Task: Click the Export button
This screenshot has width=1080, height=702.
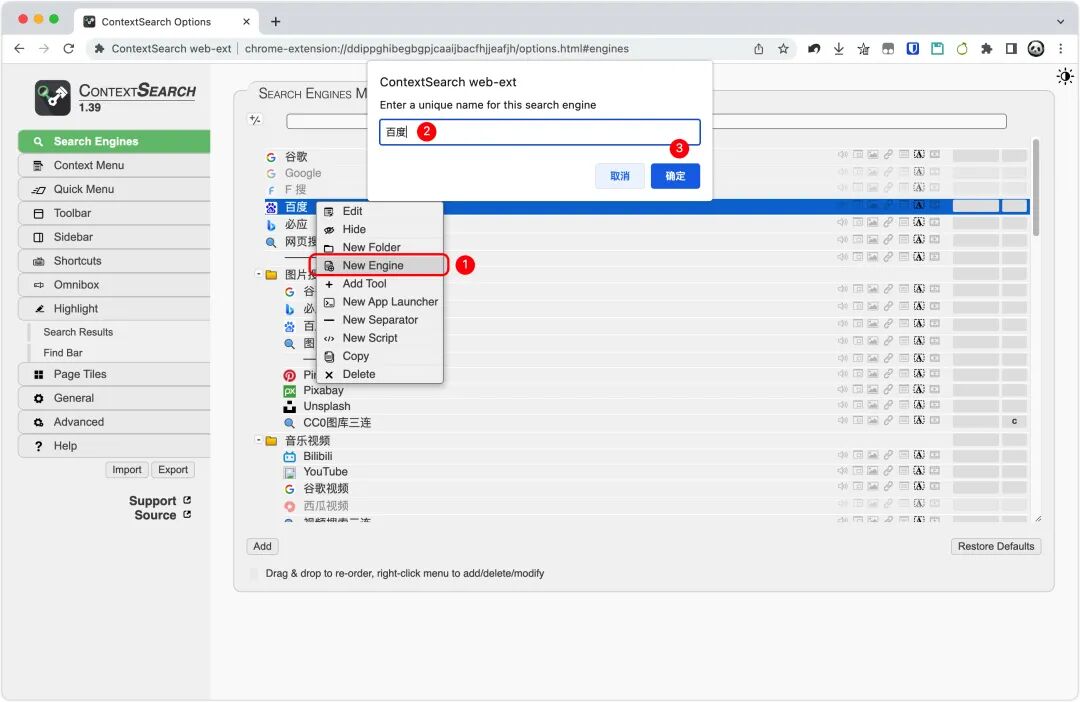Action: pyautogui.click(x=173, y=469)
